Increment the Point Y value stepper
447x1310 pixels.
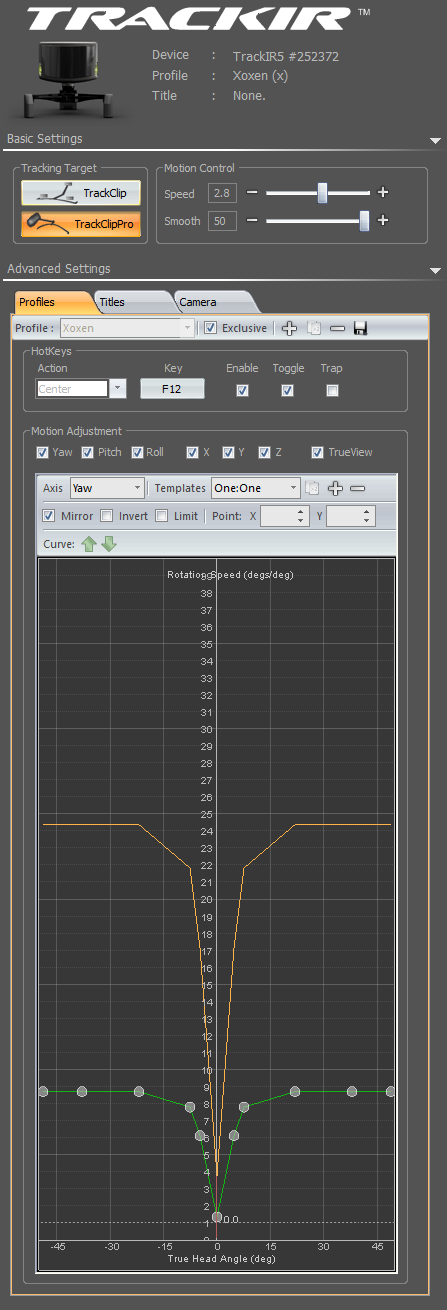coord(367,511)
